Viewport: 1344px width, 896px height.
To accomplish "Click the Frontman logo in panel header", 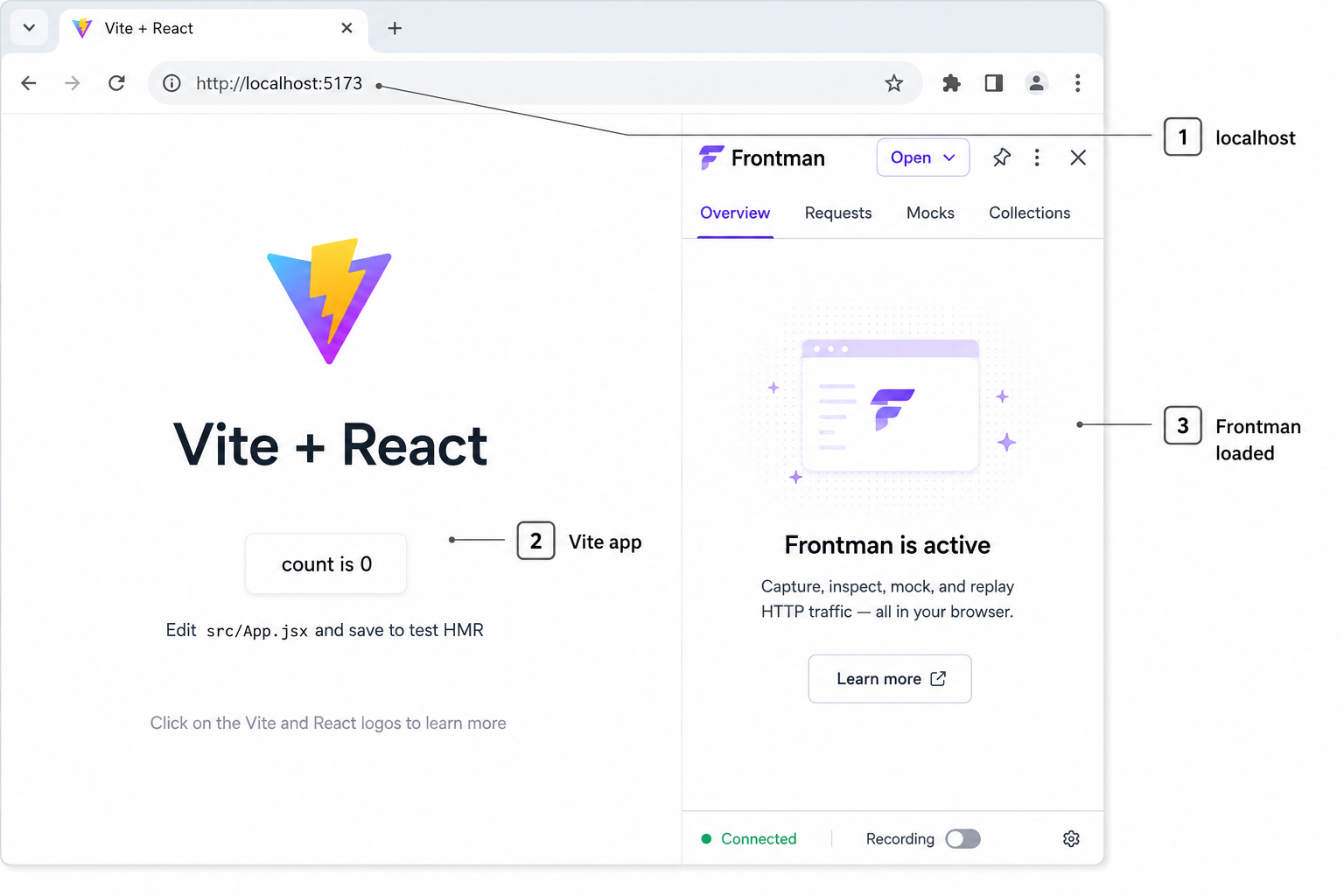I will pyautogui.click(x=711, y=157).
